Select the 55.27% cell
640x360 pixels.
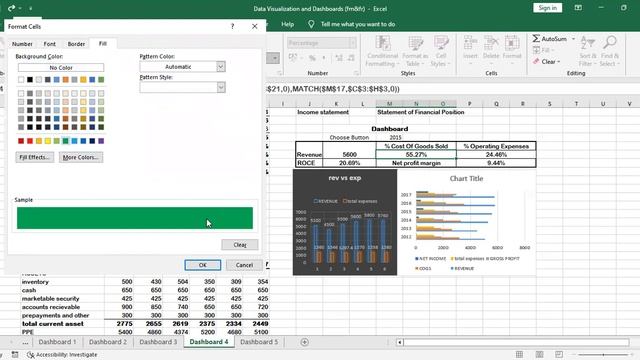[416, 154]
